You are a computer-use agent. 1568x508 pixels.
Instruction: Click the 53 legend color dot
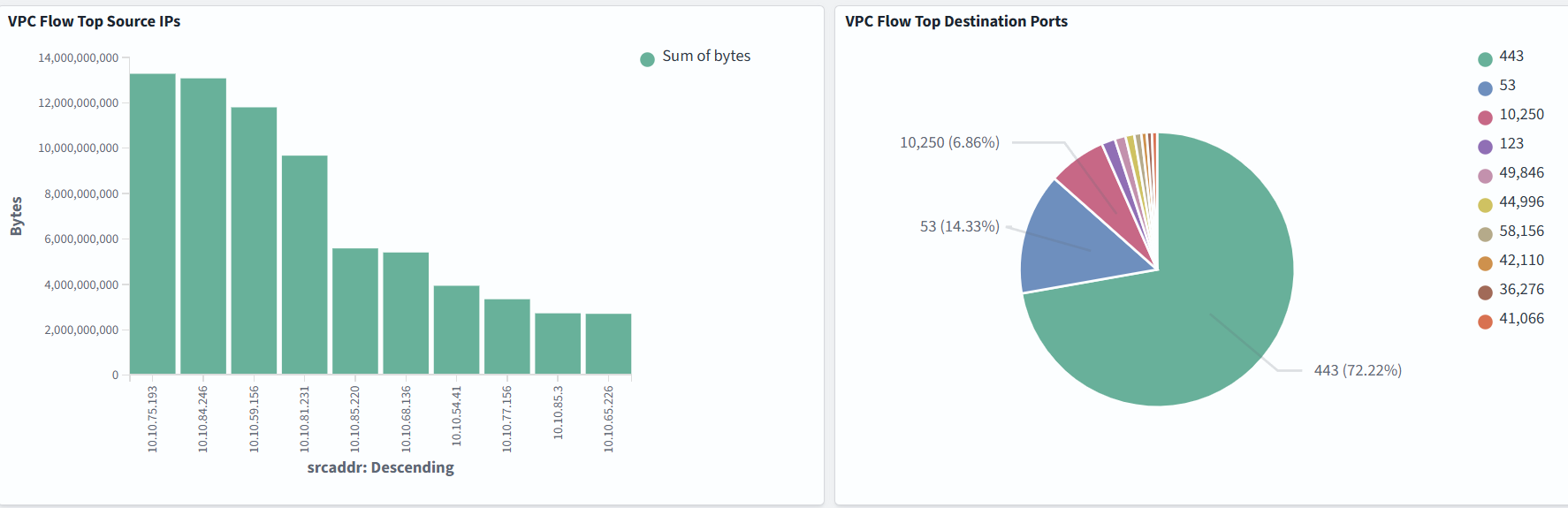(1485, 88)
